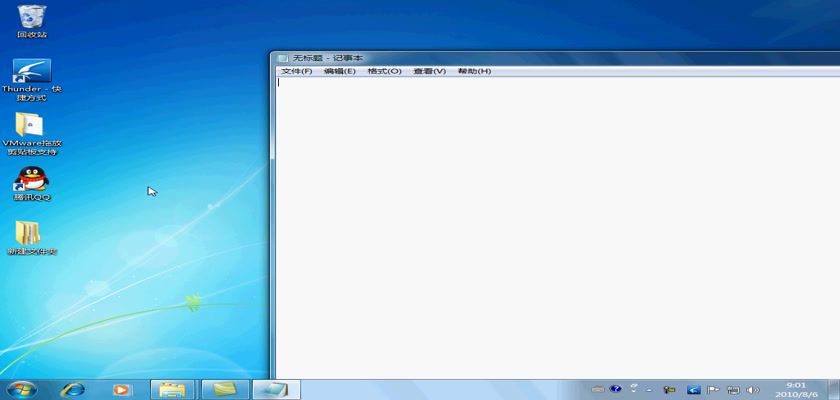Select the Thunder shortcut desktop icon
840x400 pixels.
point(32,72)
